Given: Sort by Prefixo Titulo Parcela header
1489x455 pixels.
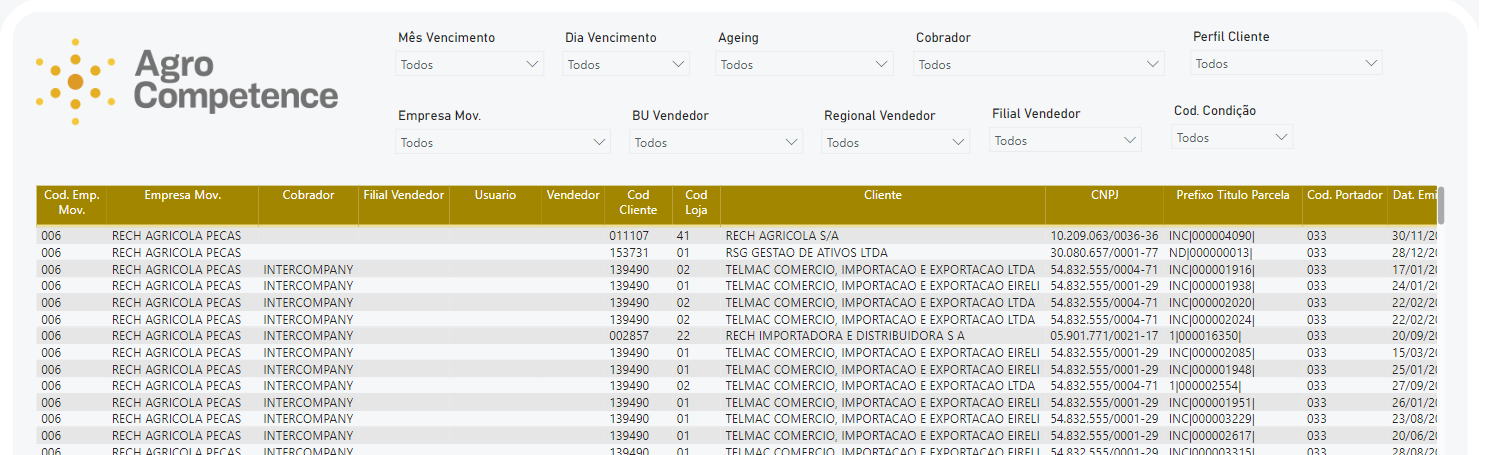Looking at the screenshot, I should tap(1233, 196).
